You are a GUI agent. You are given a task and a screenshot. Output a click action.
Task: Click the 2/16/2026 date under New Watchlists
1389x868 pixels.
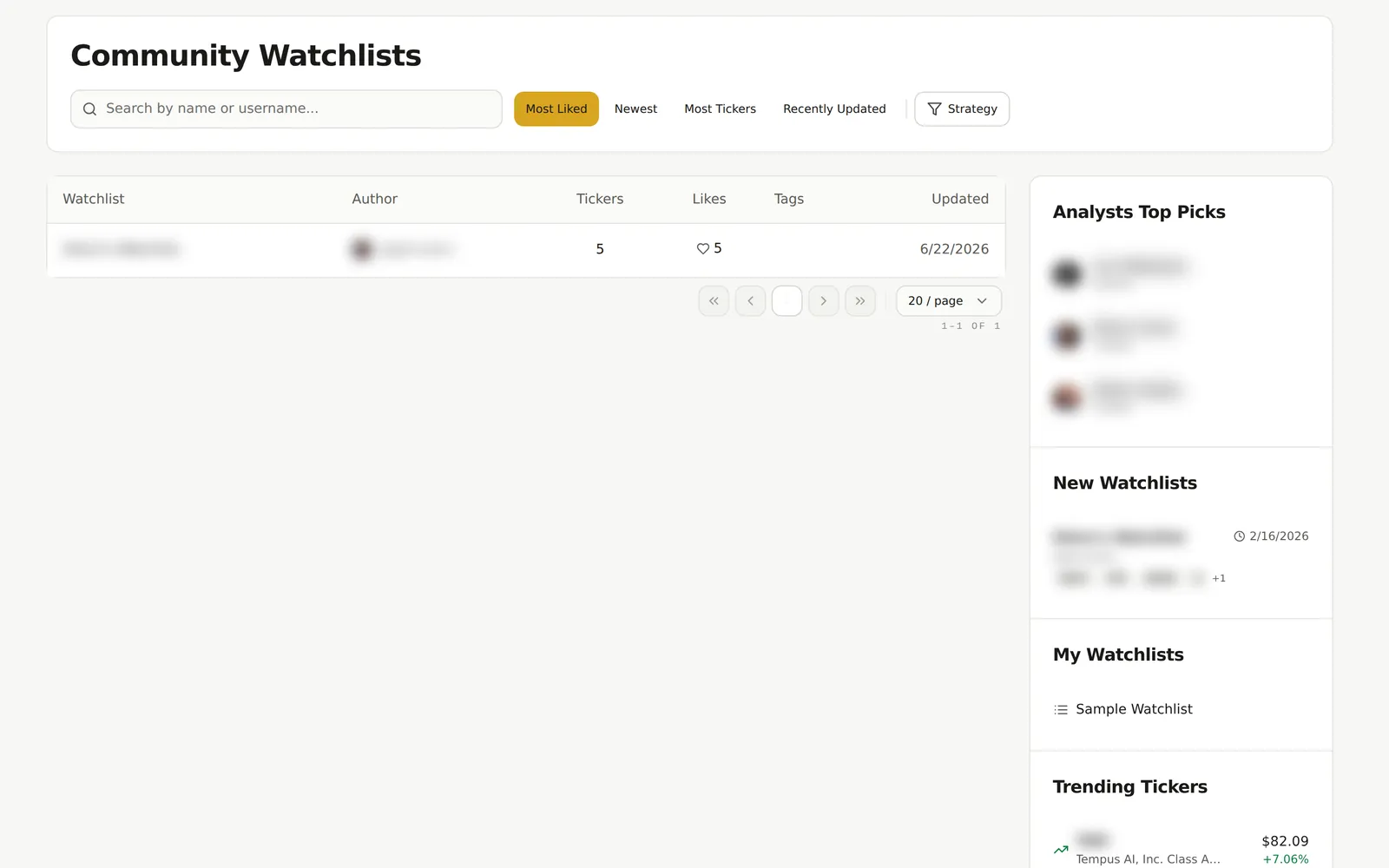[x=1279, y=536]
